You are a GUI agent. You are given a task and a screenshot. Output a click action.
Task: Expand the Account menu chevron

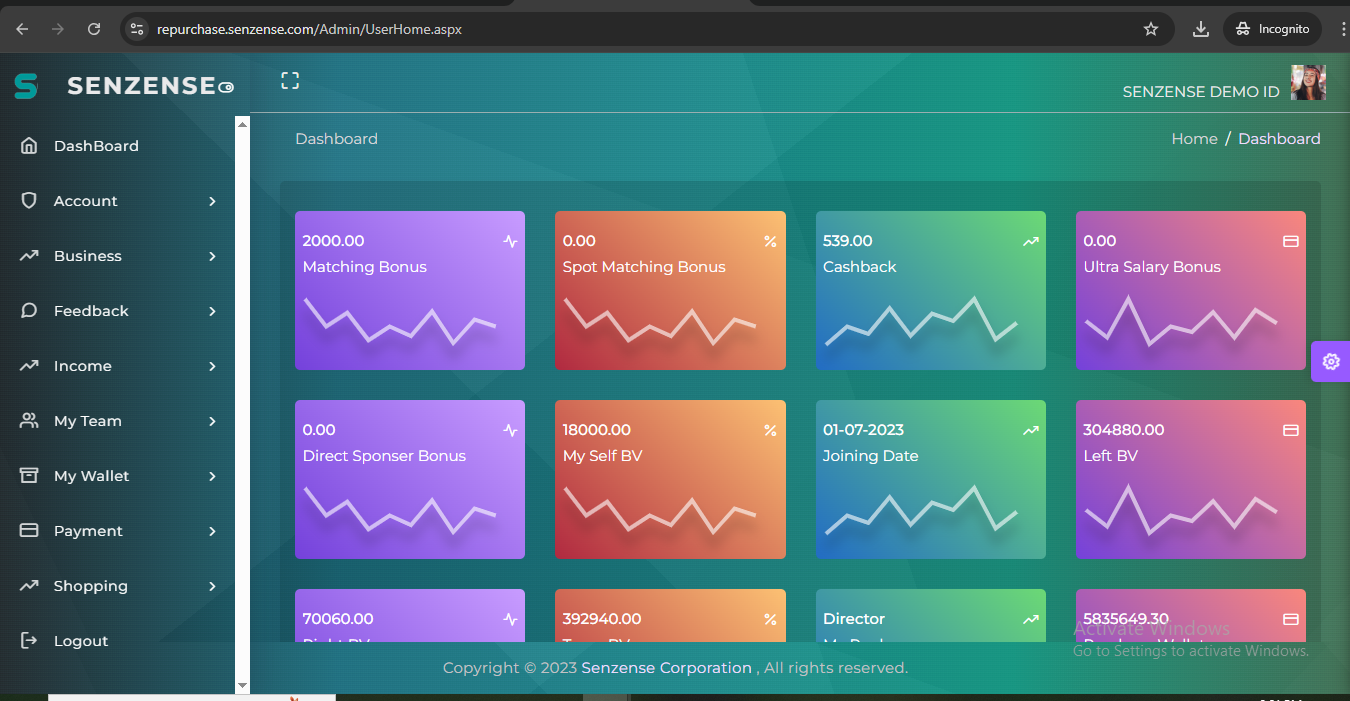(x=212, y=201)
